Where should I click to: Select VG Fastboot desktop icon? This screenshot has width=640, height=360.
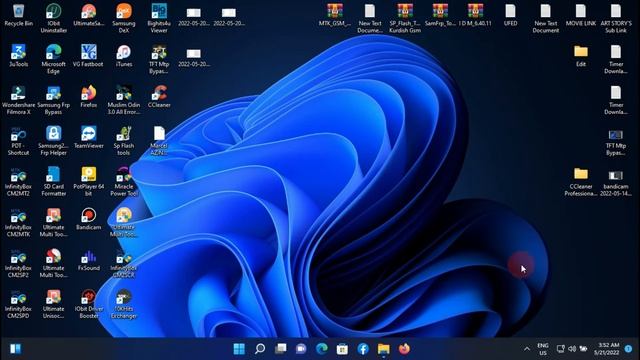[x=89, y=56]
